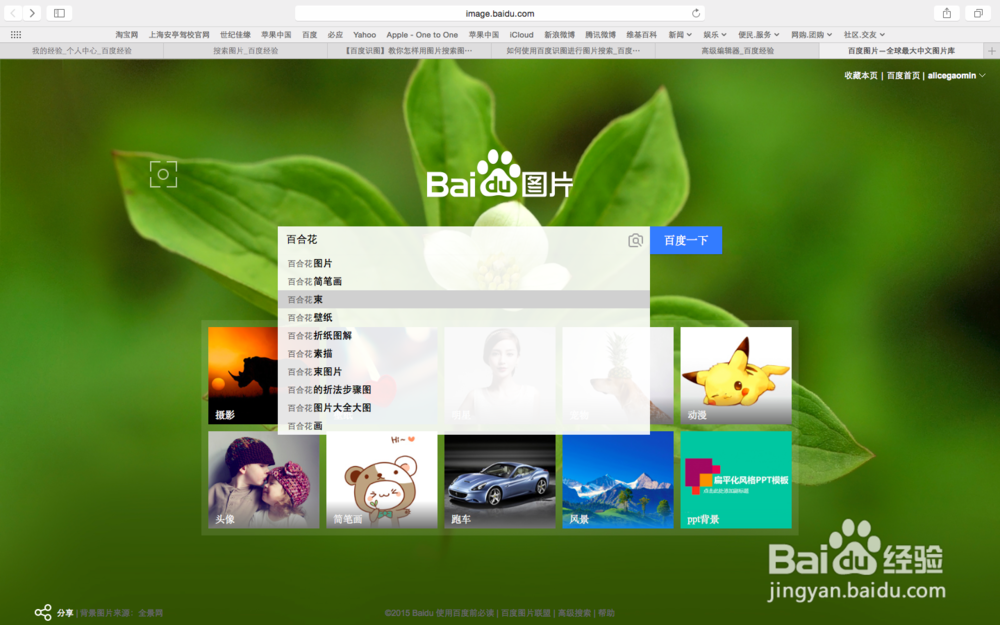
Task: Expand the alicegaomin account dropdown
Action: pyautogui.click(x=957, y=75)
